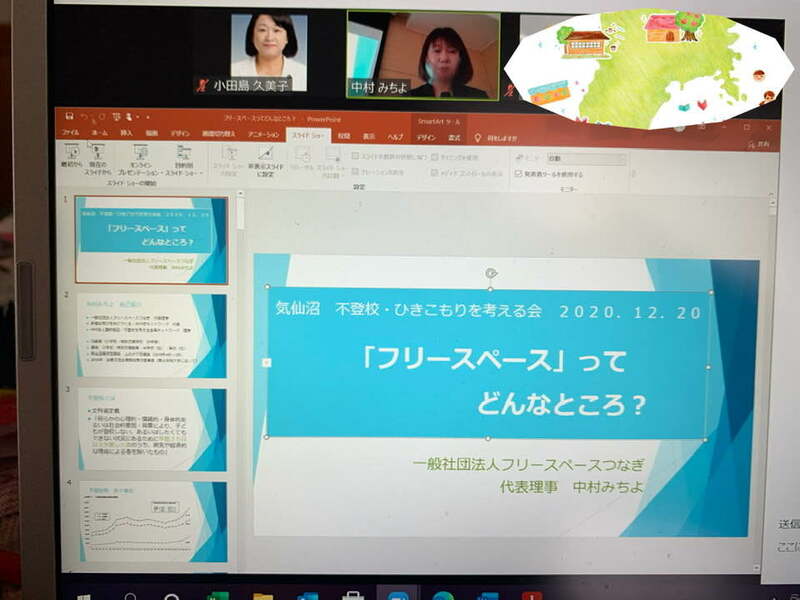Viewport: 800px width, 600px height.
Task: Expand the SmartArt text pane arrow
Action: (x=266, y=363)
